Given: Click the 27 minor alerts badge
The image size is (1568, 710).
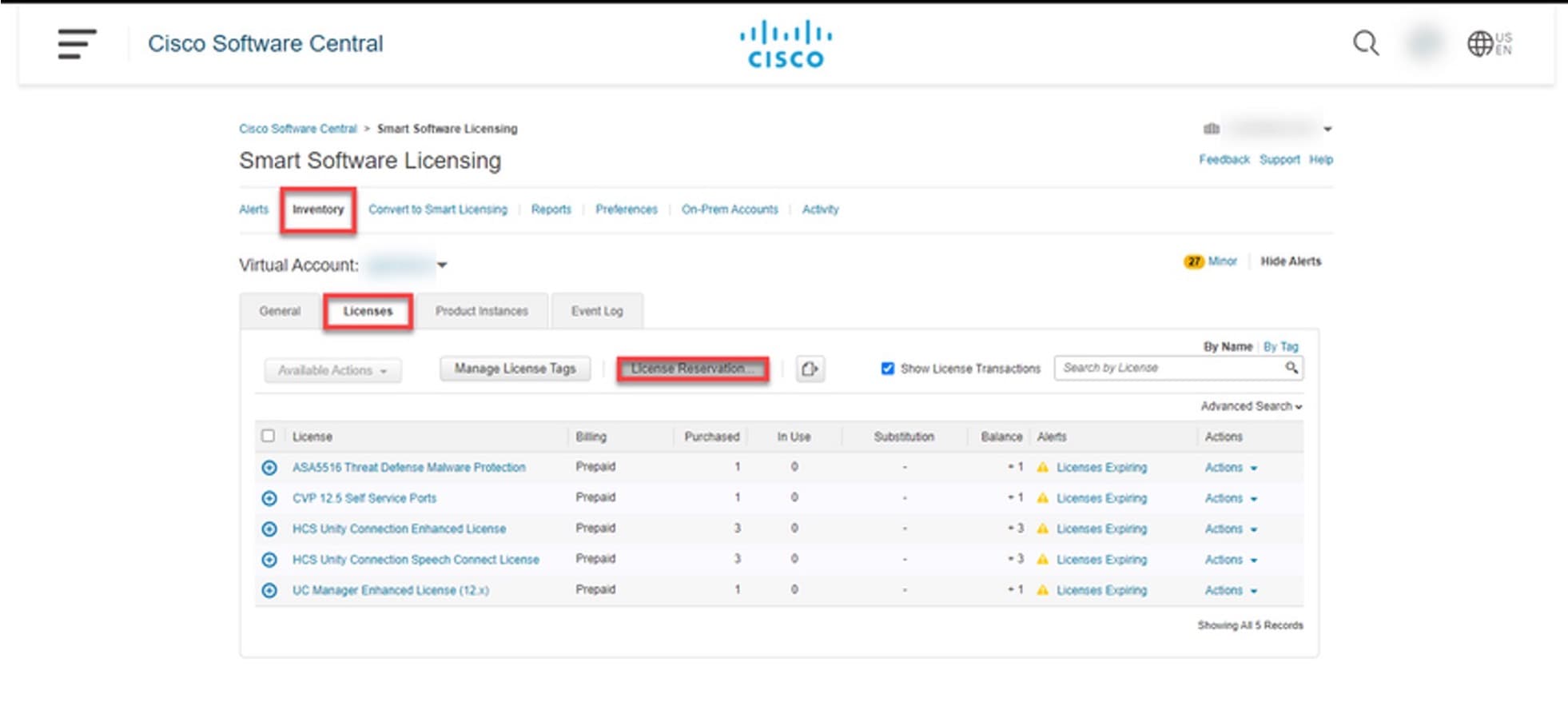Looking at the screenshot, I should point(1193,261).
